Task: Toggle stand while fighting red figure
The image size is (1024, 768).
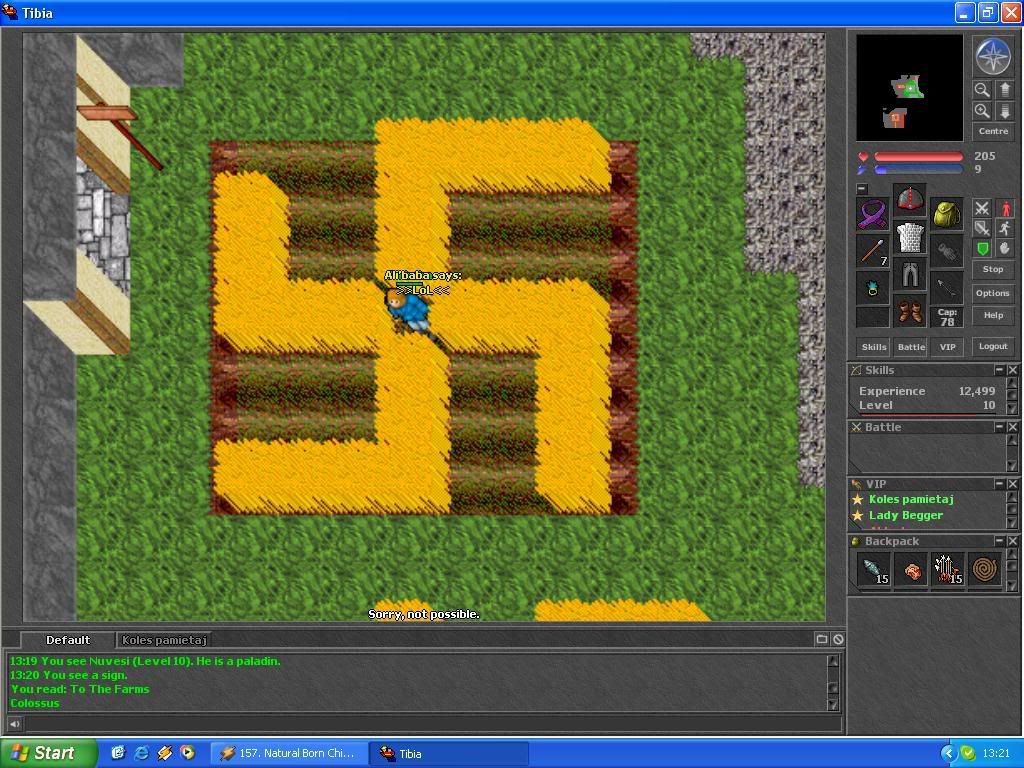Action: pyautogui.click(x=1004, y=208)
